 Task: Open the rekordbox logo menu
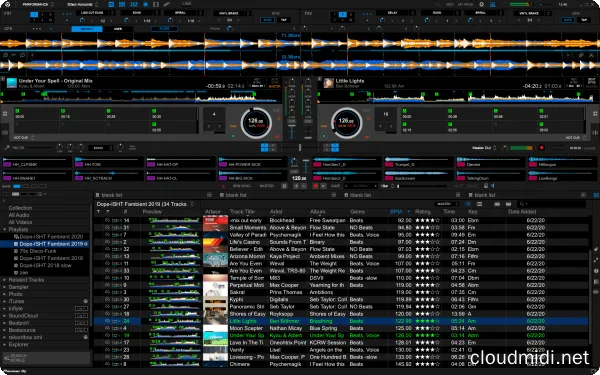click(x=8, y=5)
